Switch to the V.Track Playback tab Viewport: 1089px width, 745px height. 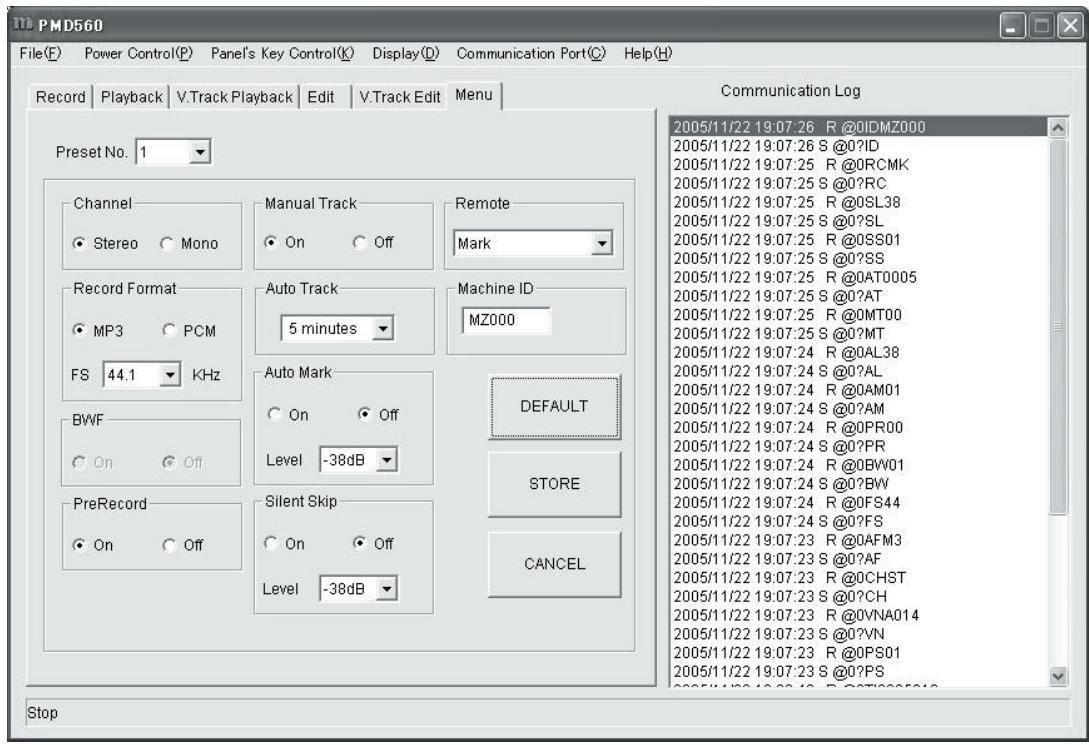click(x=235, y=97)
